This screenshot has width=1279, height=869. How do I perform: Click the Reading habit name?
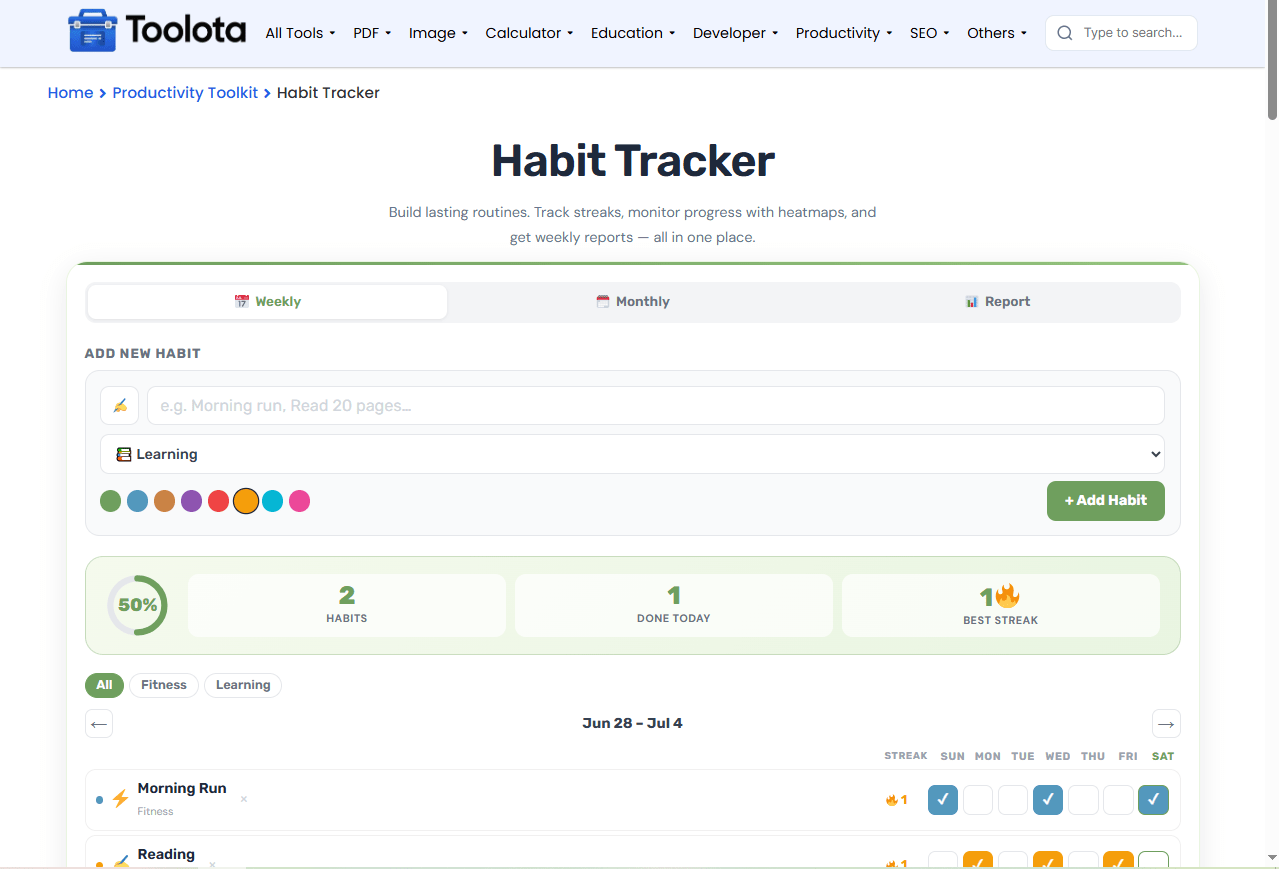166,854
